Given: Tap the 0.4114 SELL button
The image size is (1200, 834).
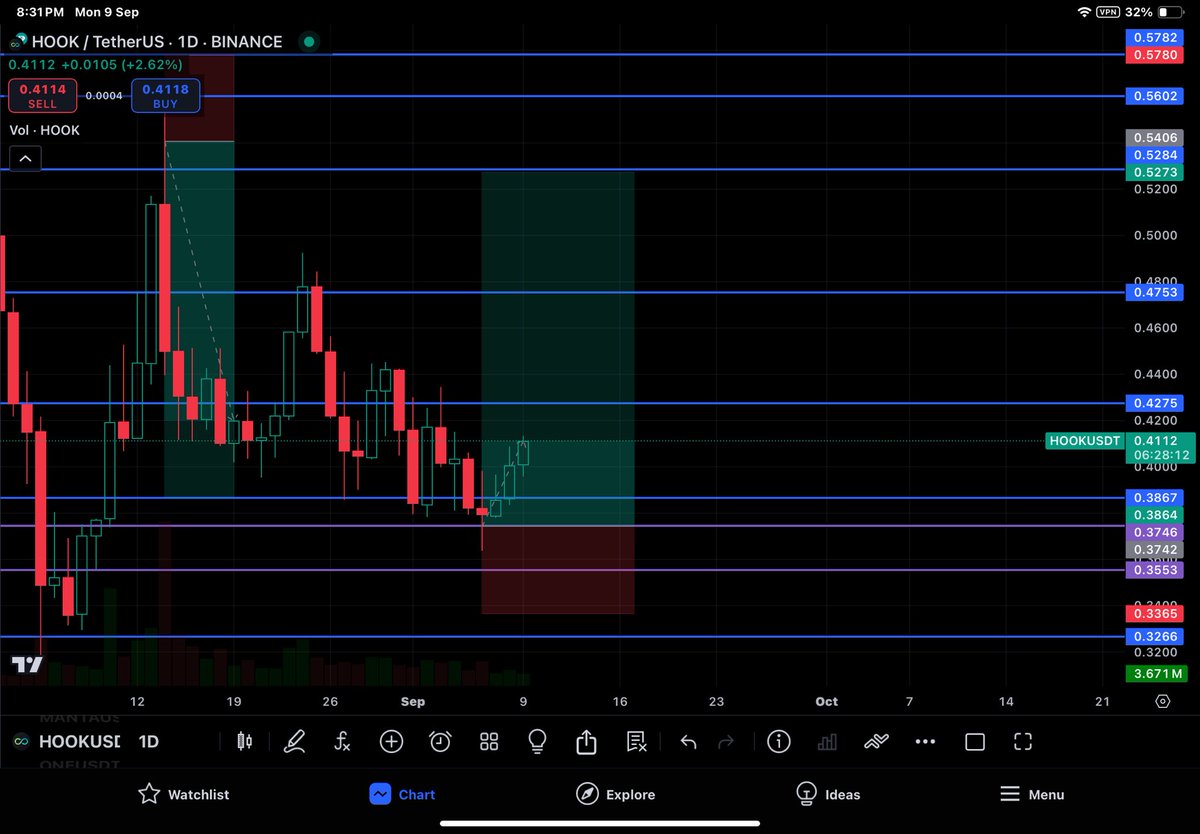Looking at the screenshot, I should [x=43, y=96].
